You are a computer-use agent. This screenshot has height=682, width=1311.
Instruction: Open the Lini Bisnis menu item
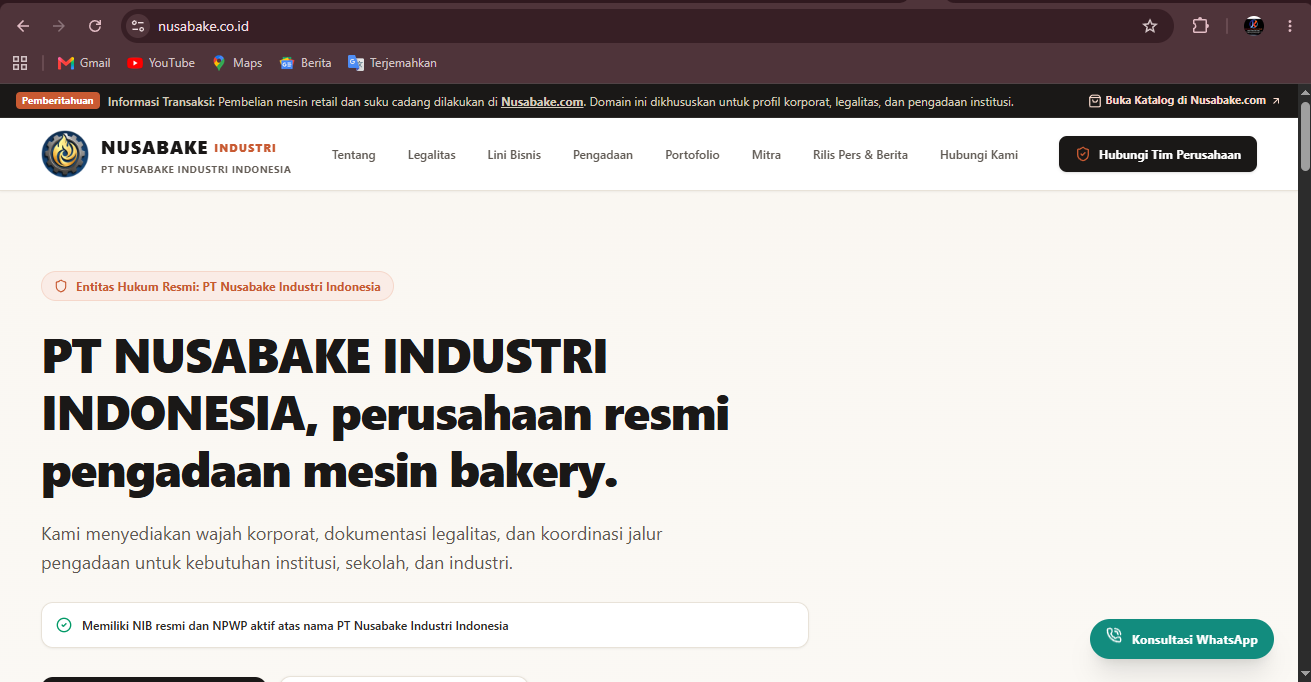[x=514, y=155]
